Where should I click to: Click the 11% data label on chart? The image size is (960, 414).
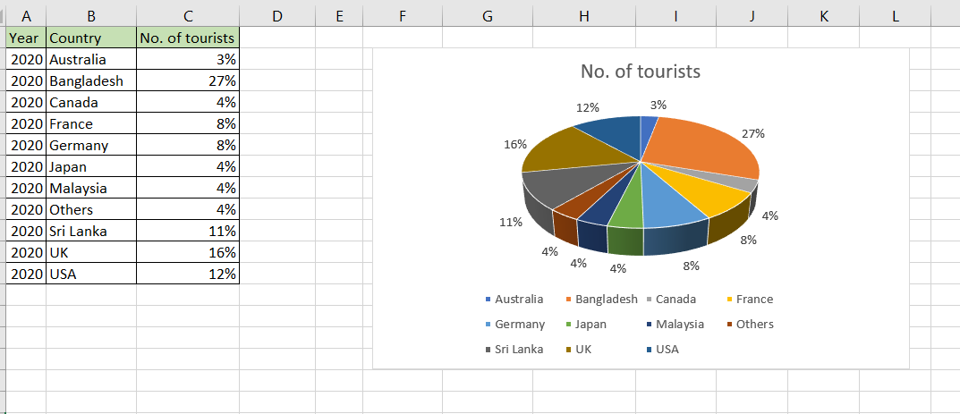click(511, 222)
